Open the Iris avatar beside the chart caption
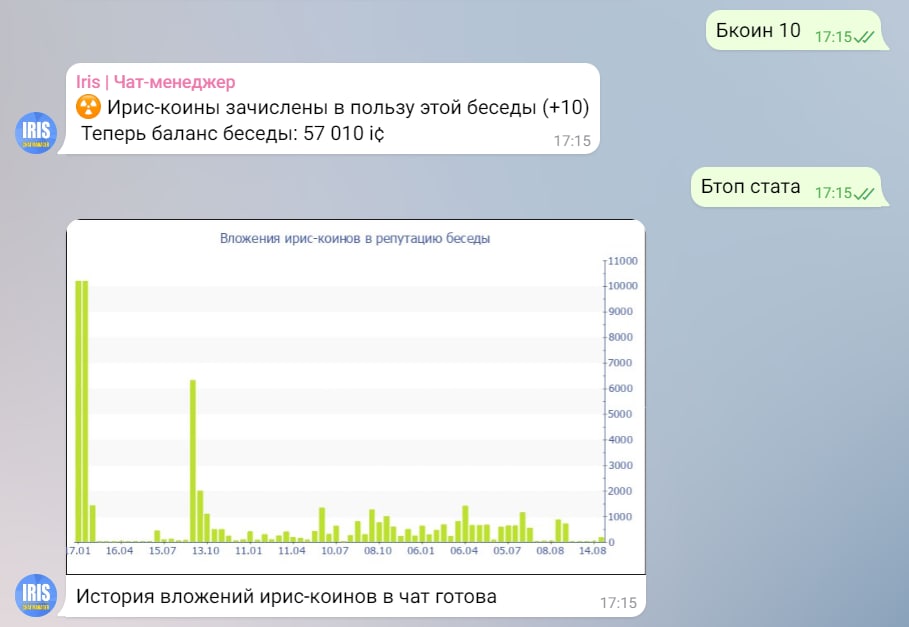Screen dimensions: 909x627 coord(36,595)
